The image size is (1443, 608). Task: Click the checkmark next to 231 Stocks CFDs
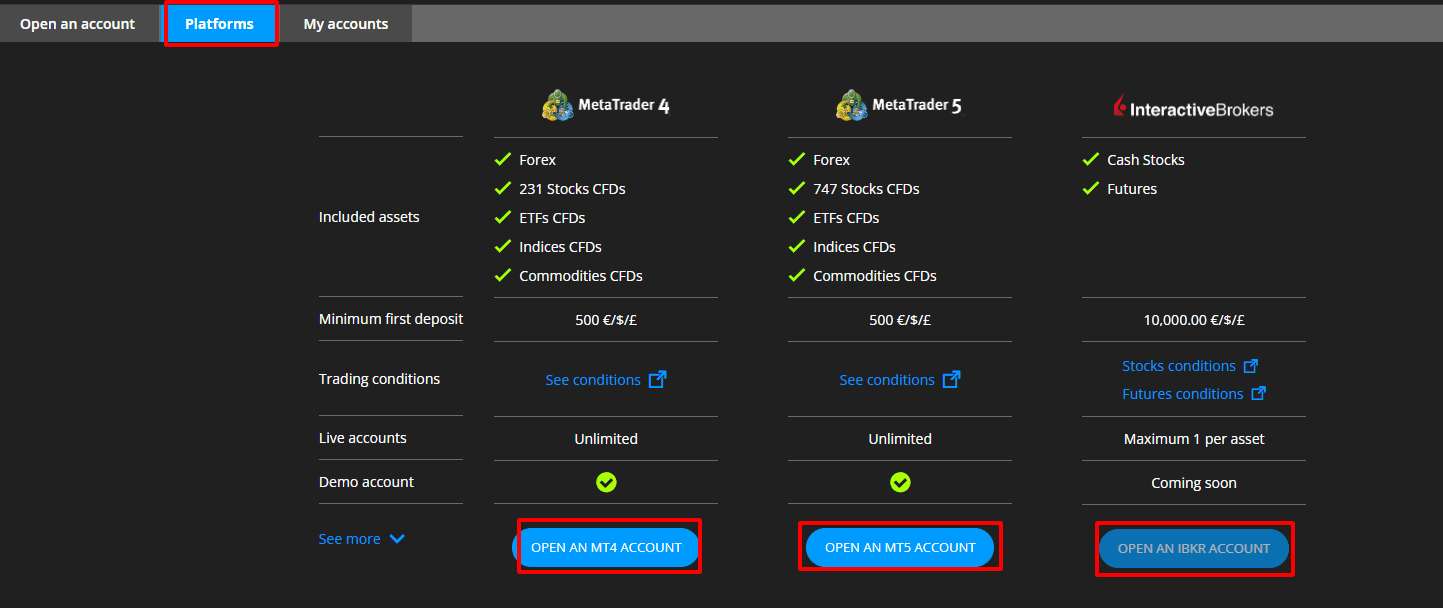point(503,188)
